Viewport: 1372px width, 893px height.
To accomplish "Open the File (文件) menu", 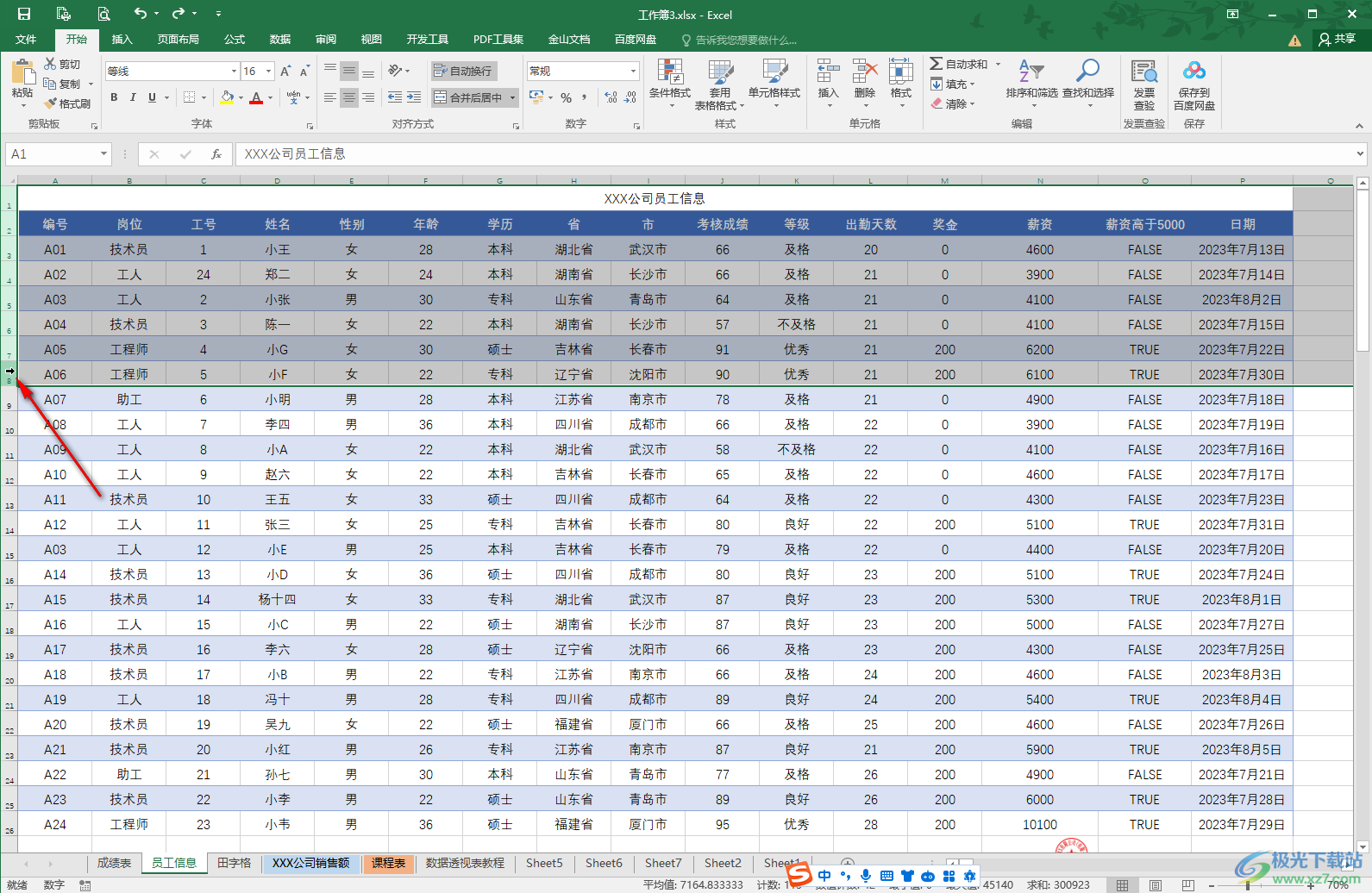I will pos(26,39).
